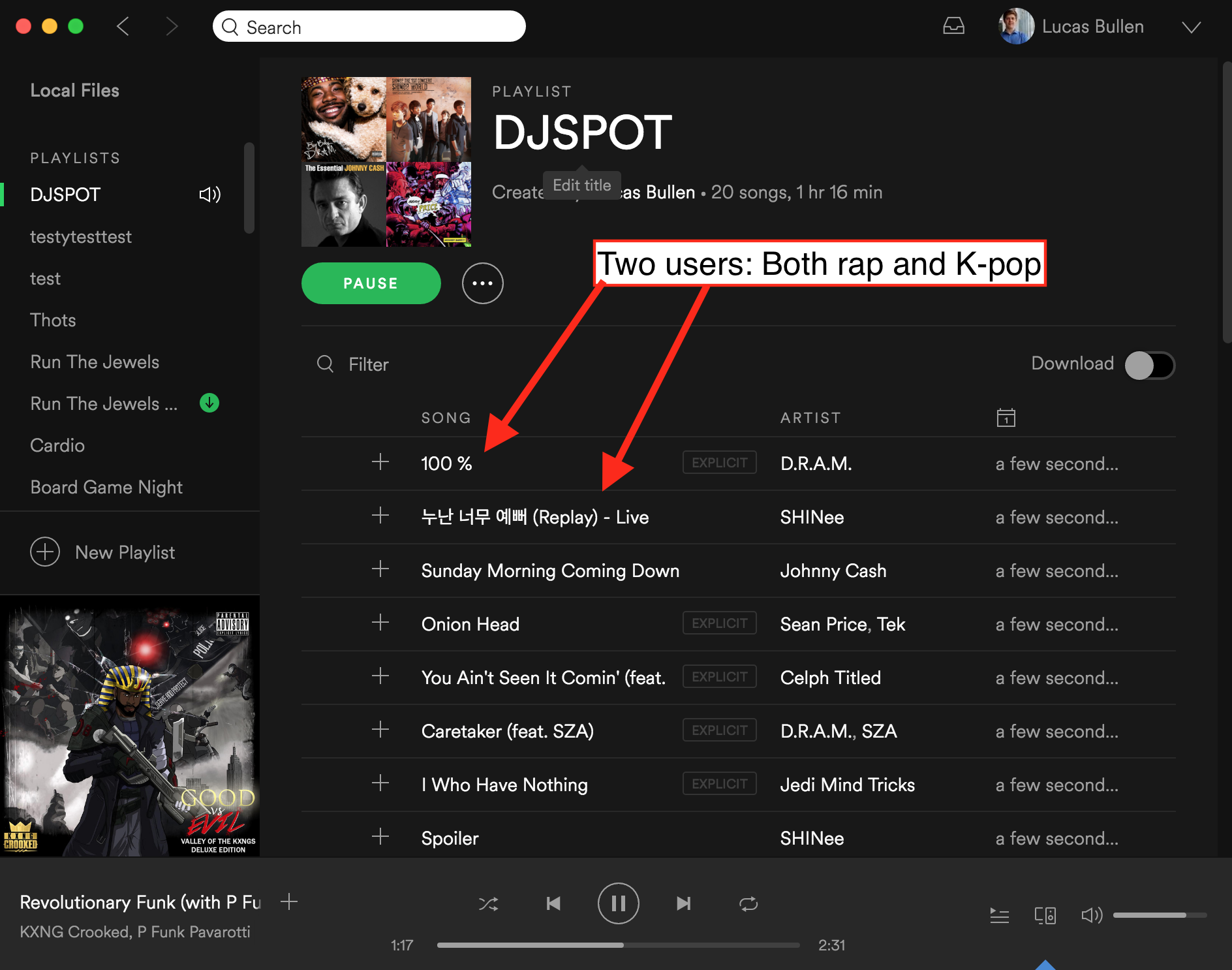Screen dimensions: 1232x970
Task: Pause the current song in player bar
Action: pos(618,903)
